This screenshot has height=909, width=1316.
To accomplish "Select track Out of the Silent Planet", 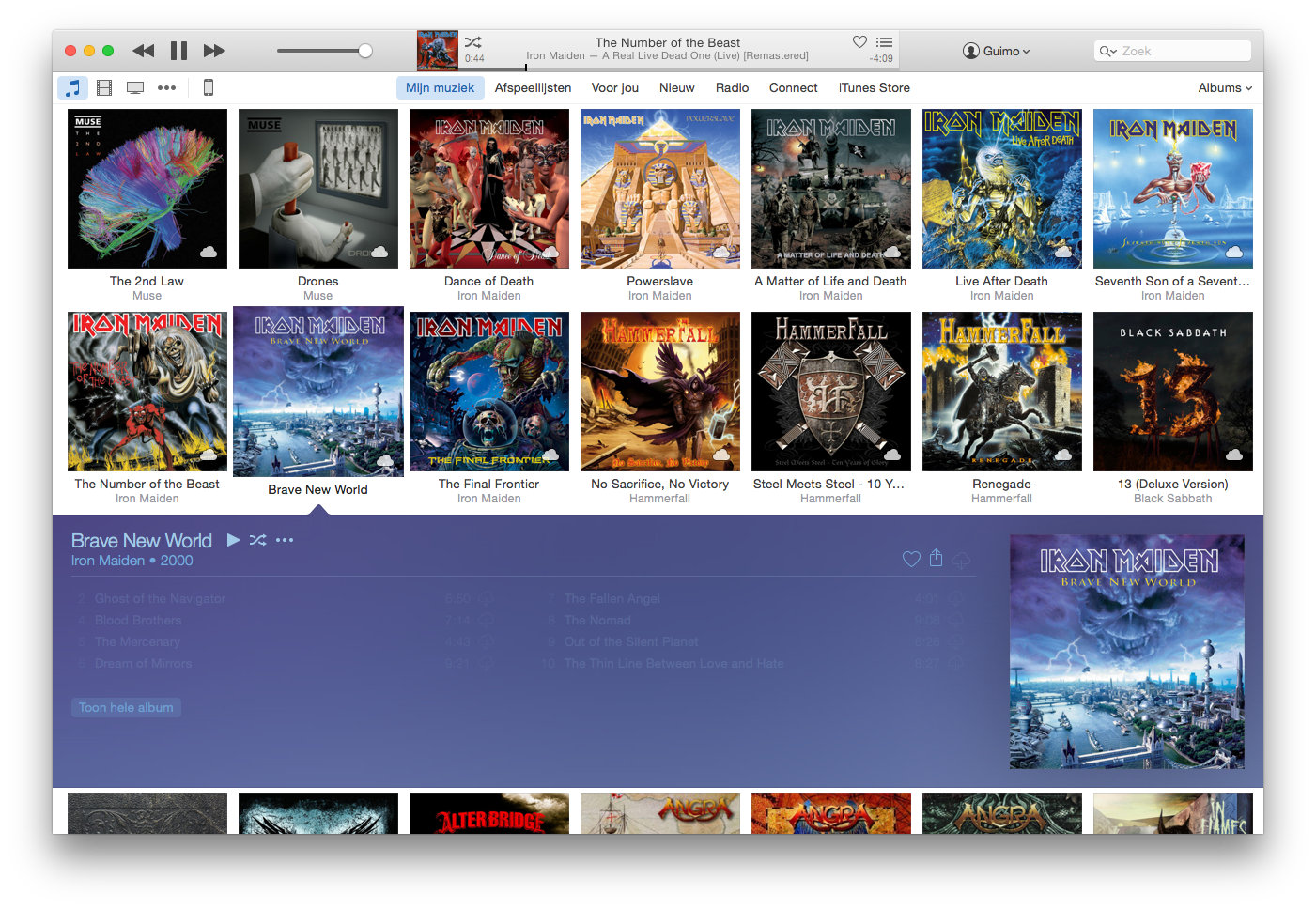I will click(x=631, y=641).
